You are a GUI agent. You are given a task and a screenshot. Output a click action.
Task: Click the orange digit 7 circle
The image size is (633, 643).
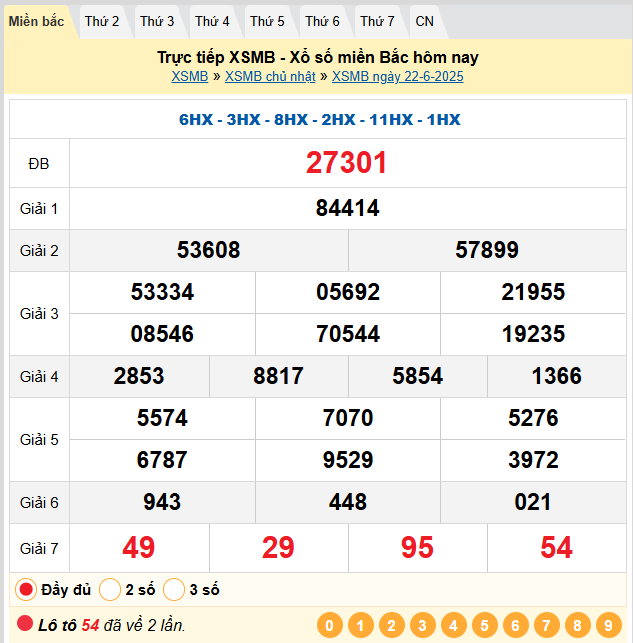coord(546,625)
